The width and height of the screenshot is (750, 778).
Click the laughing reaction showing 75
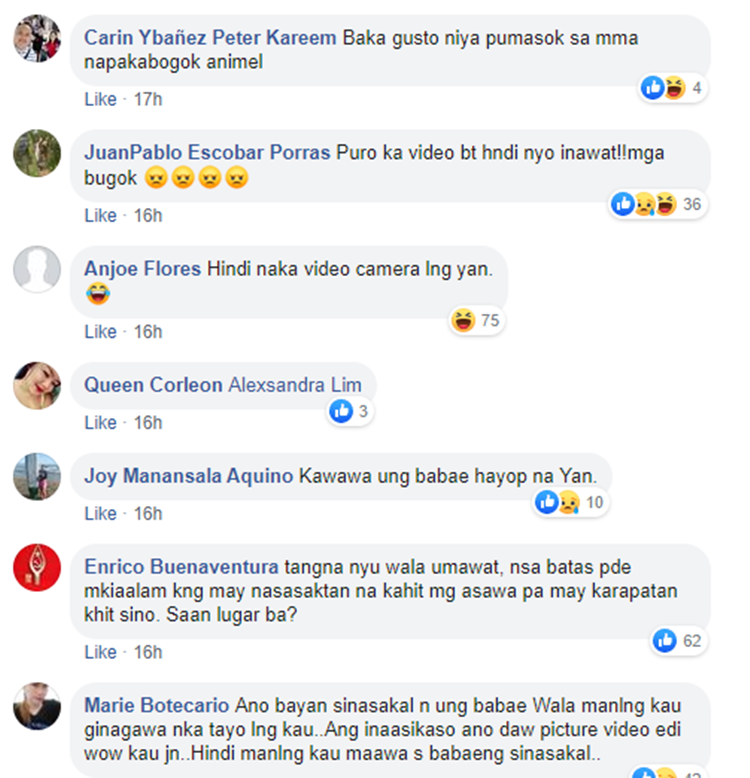[476, 320]
